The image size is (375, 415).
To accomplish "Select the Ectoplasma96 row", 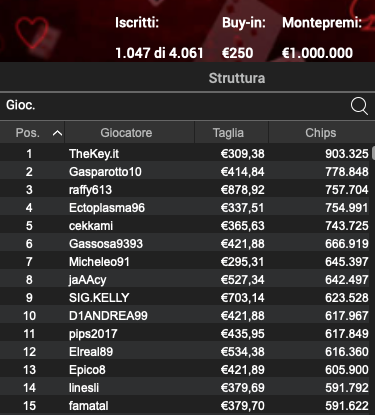I will point(186,208).
